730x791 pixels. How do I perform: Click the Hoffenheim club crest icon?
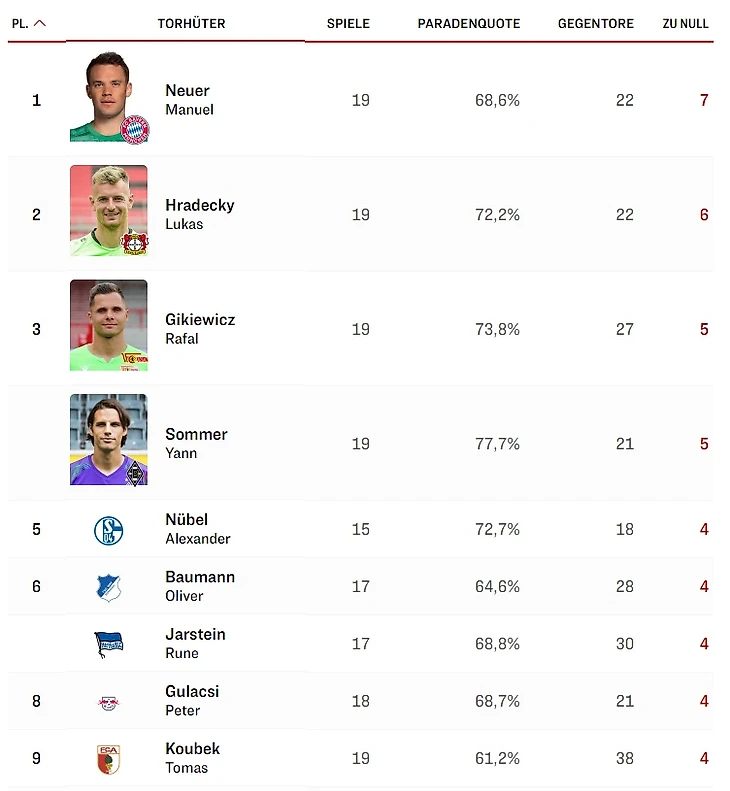point(108,587)
